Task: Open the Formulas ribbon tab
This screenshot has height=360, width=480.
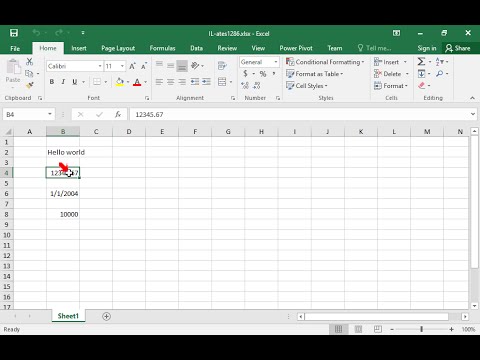Action: (x=162, y=48)
